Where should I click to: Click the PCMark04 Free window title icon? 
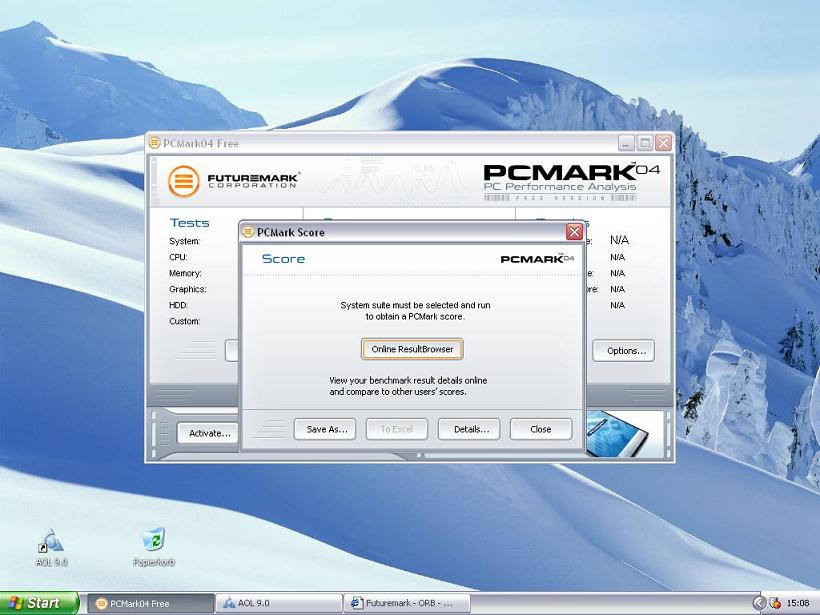coord(154,142)
